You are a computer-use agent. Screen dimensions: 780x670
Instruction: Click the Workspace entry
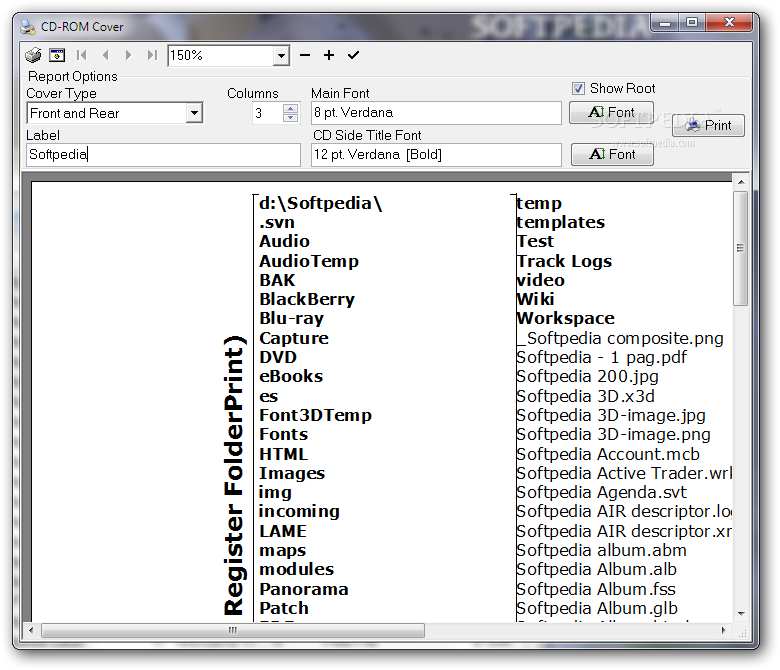pos(566,318)
